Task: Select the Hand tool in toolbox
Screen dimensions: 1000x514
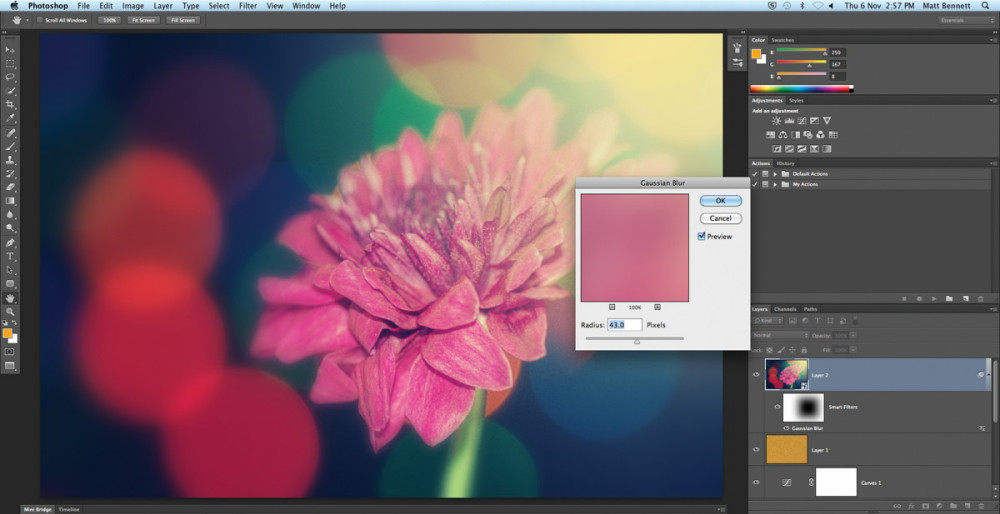Action: (10, 298)
